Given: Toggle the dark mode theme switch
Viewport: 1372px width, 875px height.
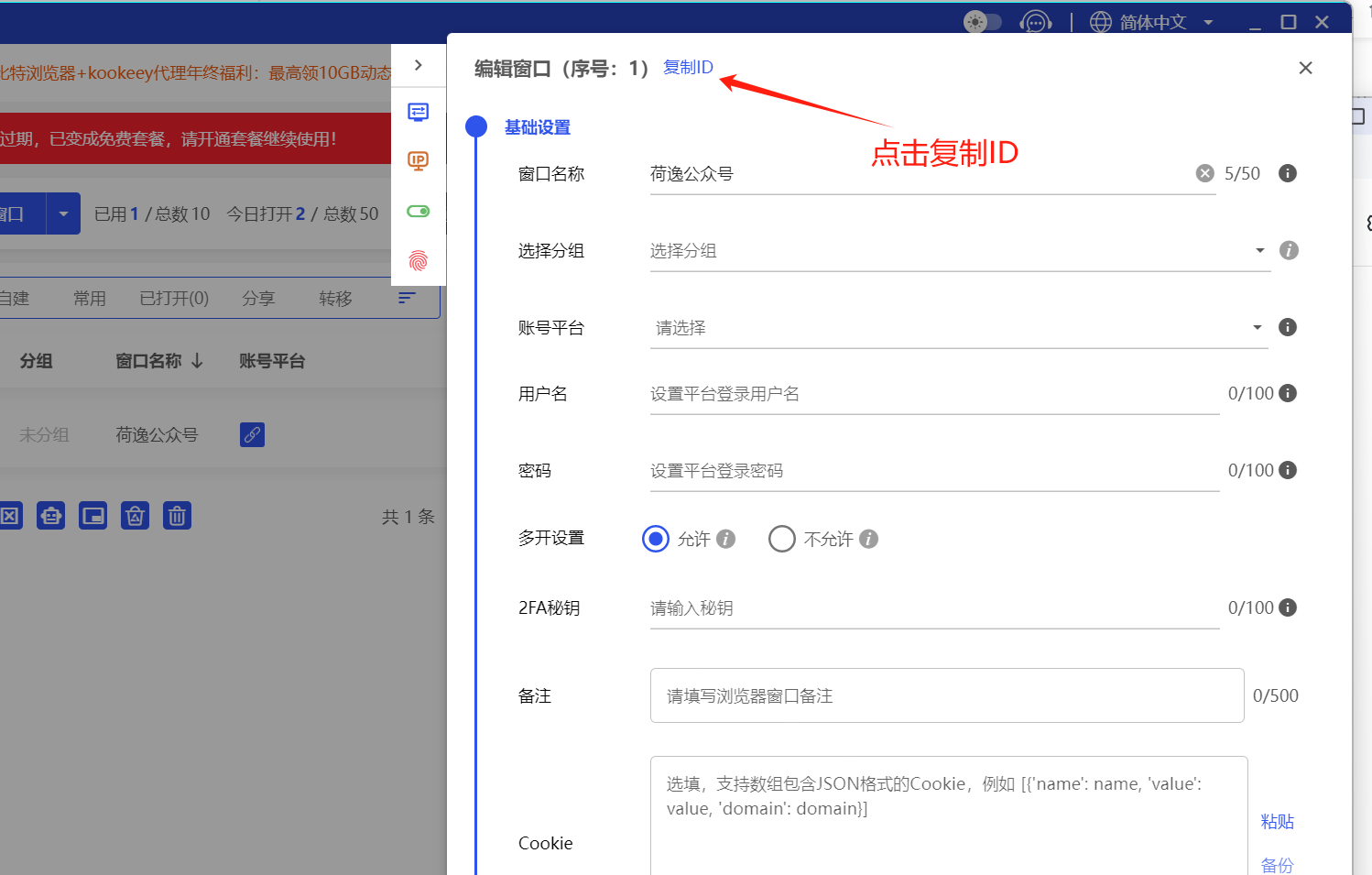Looking at the screenshot, I should (982, 22).
